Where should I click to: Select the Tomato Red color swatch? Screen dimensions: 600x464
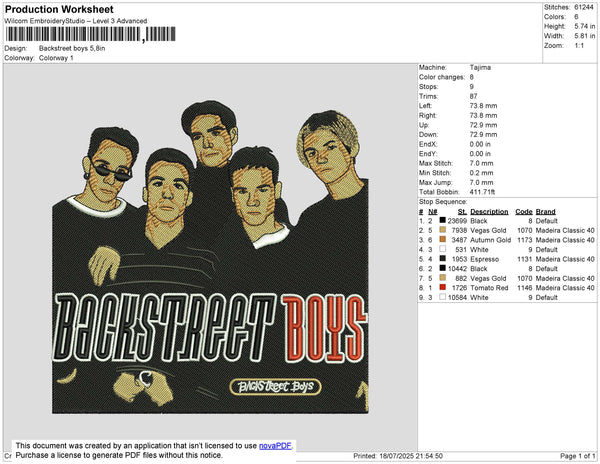(442, 287)
